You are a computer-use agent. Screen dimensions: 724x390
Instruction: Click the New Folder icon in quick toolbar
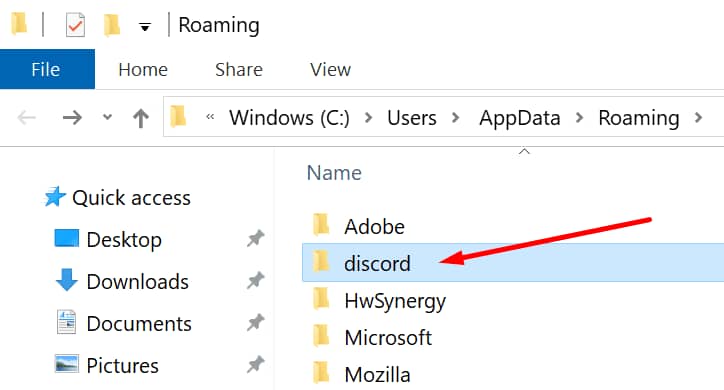click(x=112, y=25)
